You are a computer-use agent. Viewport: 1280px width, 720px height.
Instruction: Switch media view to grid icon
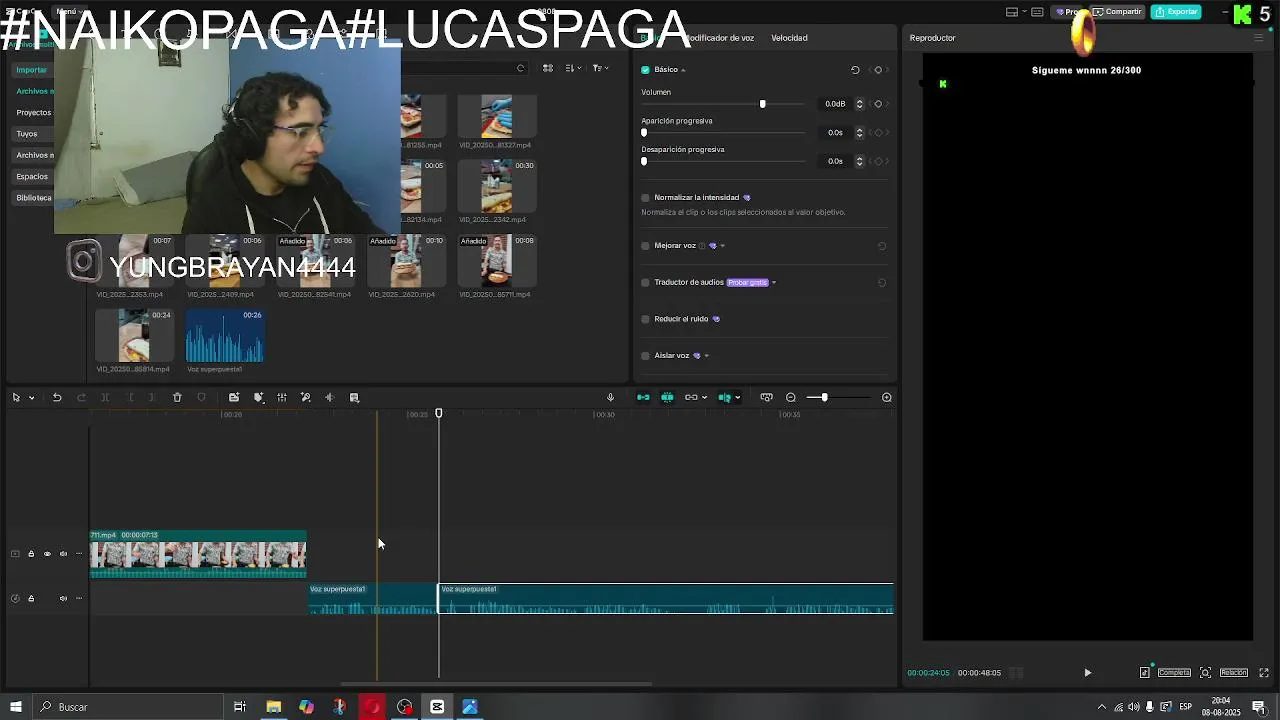548,68
